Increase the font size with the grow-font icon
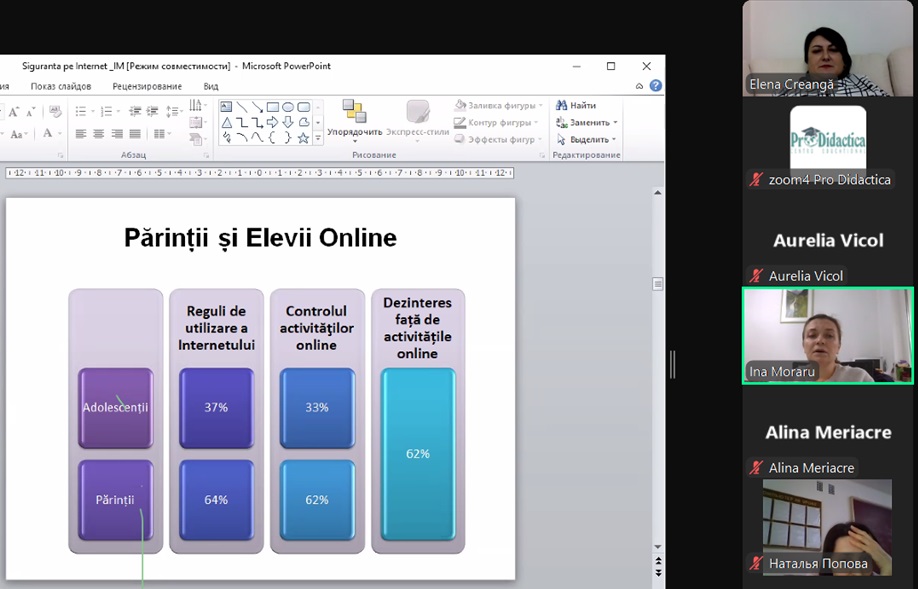Viewport: 918px width, 589px height. 13,111
